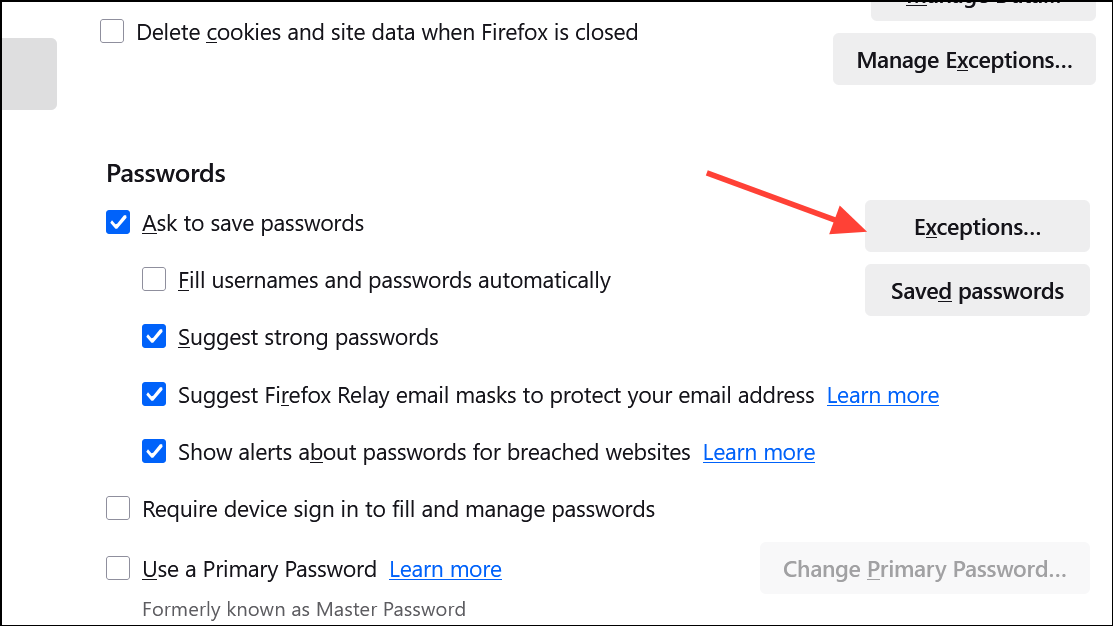Open "Learn more" about breached website alerts
Viewport: 1113px width, 626px height.
click(758, 452)
